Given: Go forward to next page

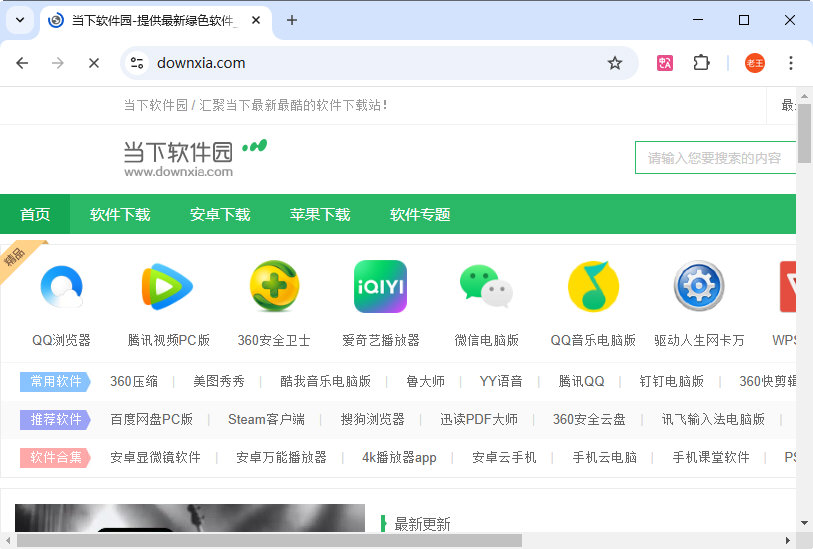Looking at the screenshot, I should click(58, 63).
